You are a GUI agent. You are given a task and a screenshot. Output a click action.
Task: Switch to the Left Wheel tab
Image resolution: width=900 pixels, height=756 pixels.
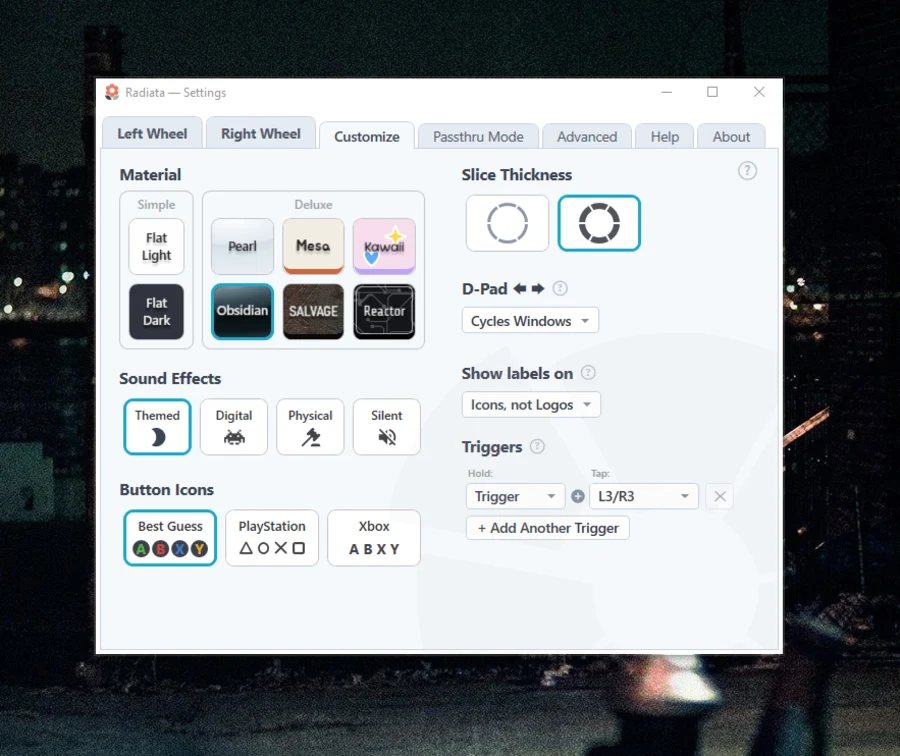coord(152,133)
